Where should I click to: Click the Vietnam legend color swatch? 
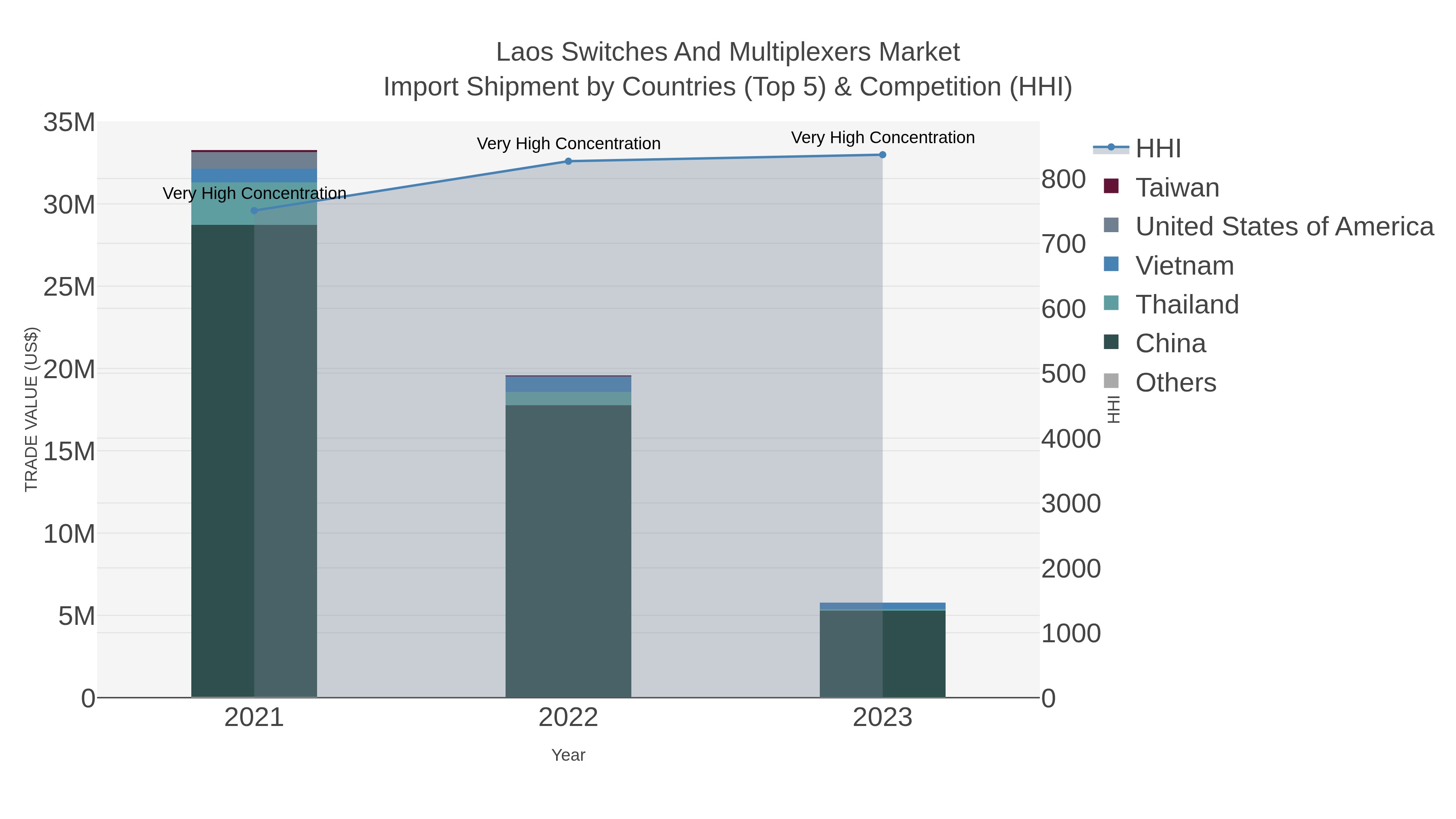coord(1111,265)
